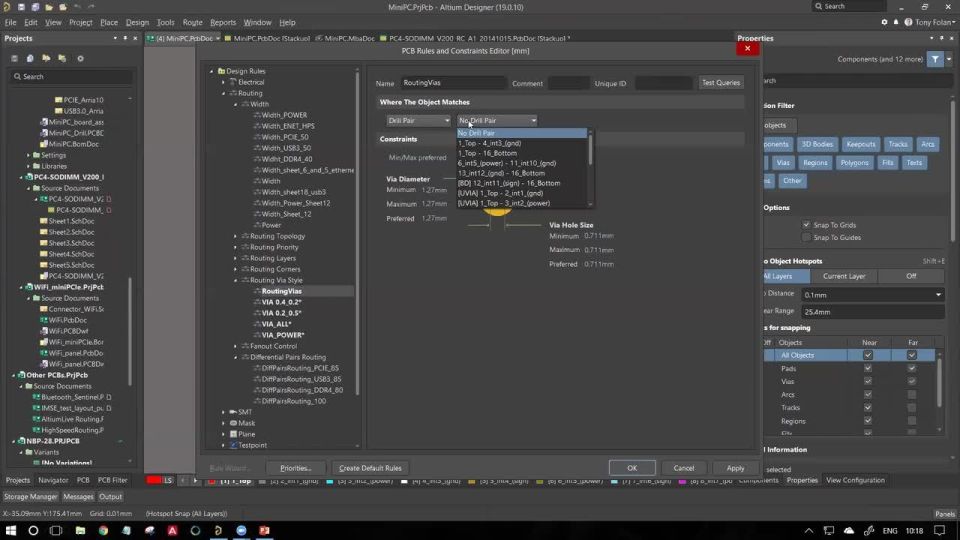960x540 pixels.
Task: Click the Priorities button
Action: pyautogui.click(x=295, y=468)
